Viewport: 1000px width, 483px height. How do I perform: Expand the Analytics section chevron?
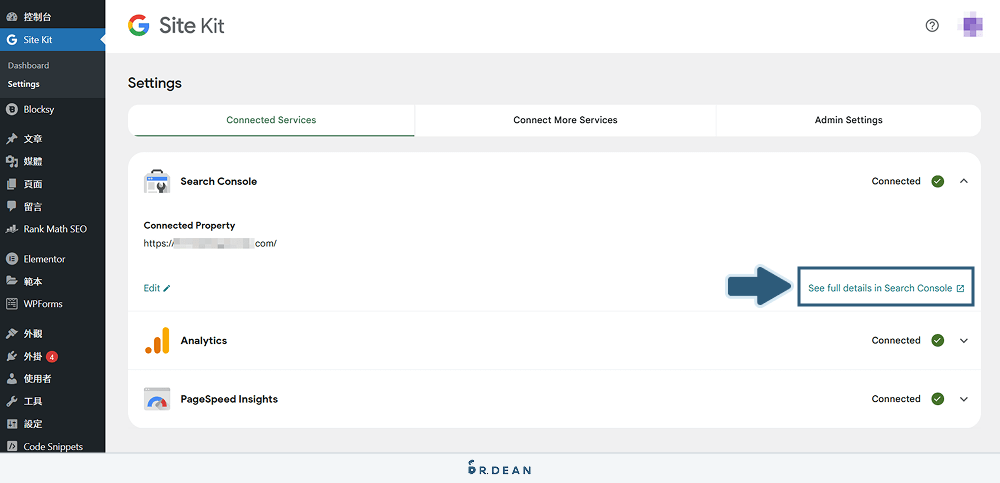click(964, 341)
